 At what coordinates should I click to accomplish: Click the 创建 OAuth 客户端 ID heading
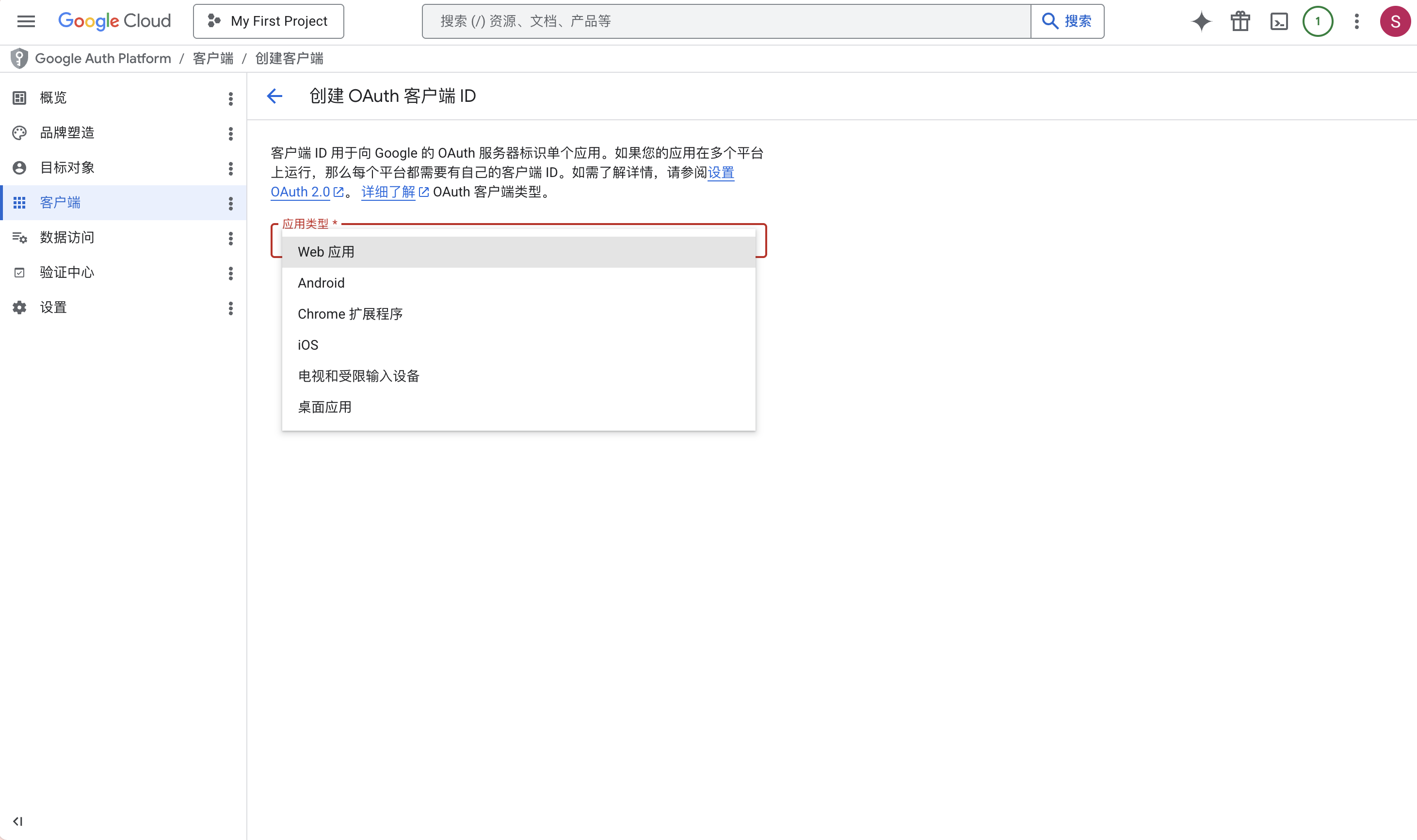(x=392, y=96)
